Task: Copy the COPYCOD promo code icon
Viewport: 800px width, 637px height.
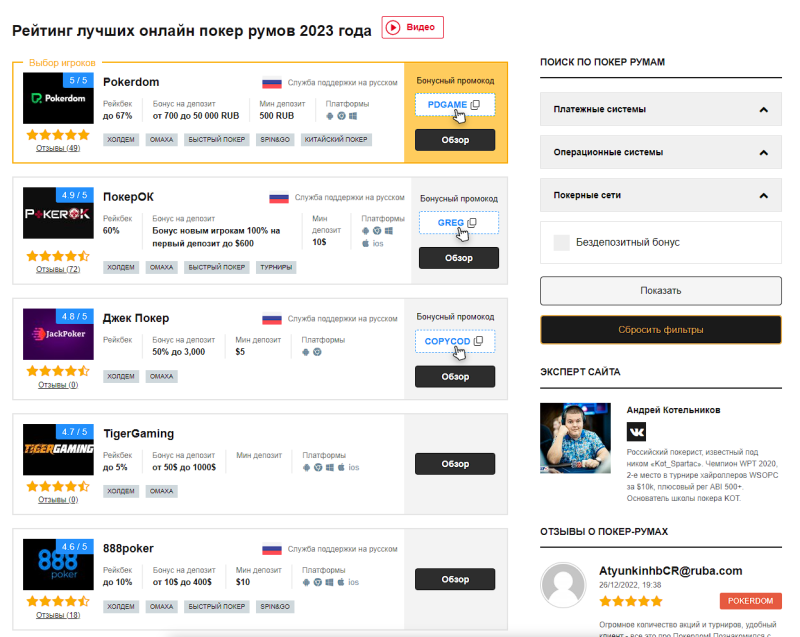Action: click(x=478, y=341)
